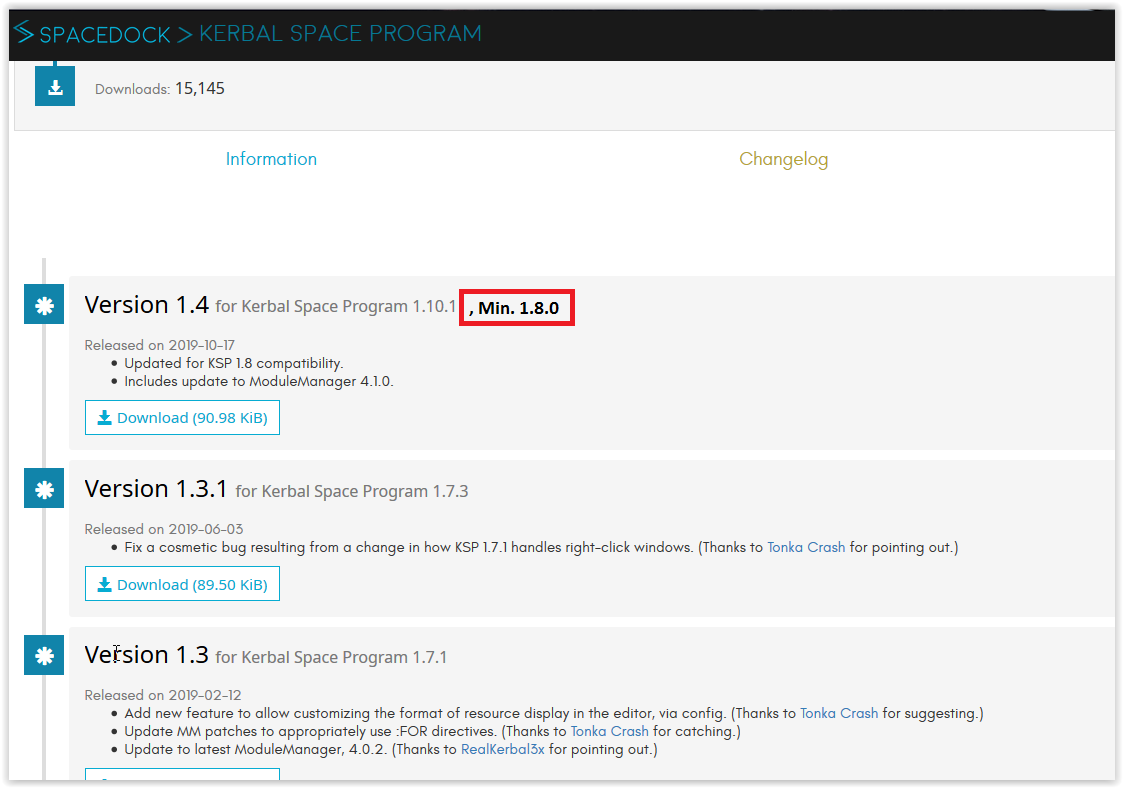Click the downloads count '15,145'
This screenshot has width=1123, height=788.
pyautogui.click(x=200, y=88)
